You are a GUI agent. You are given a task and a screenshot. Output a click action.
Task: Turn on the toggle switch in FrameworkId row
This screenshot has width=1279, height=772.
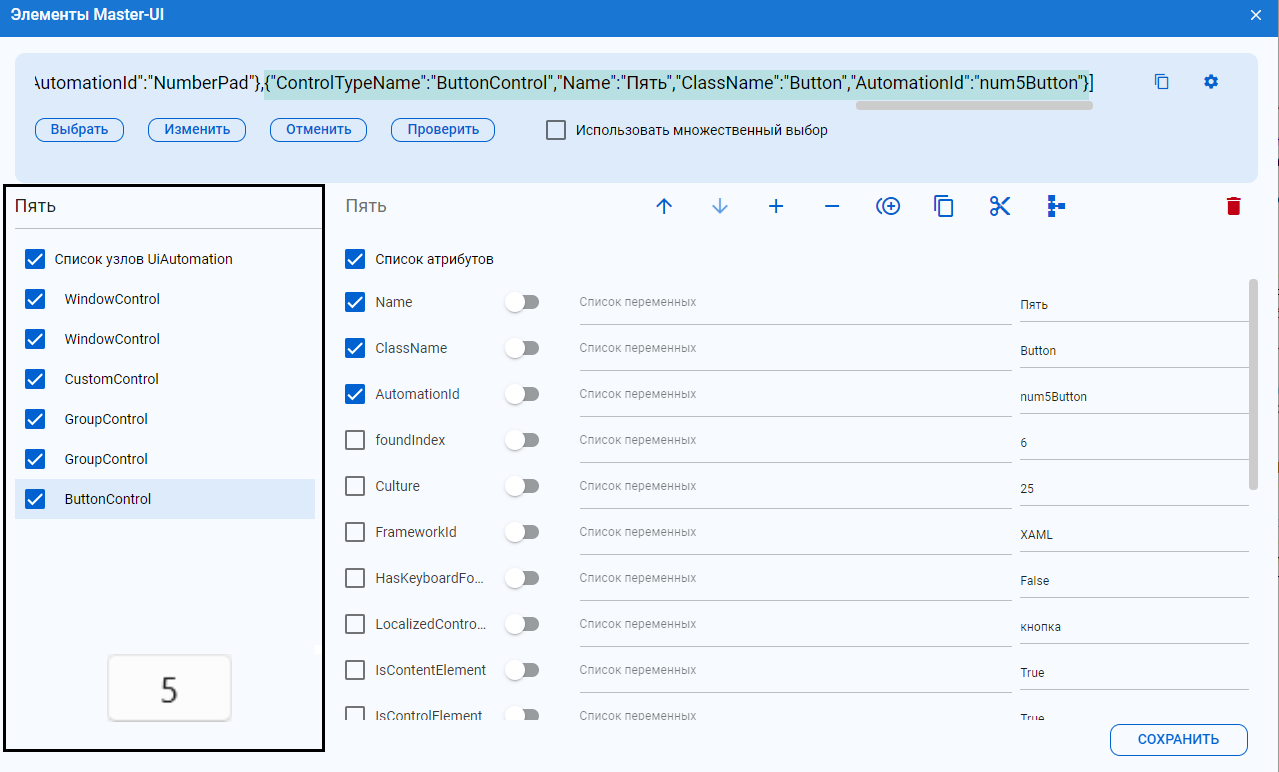[522, 532]
